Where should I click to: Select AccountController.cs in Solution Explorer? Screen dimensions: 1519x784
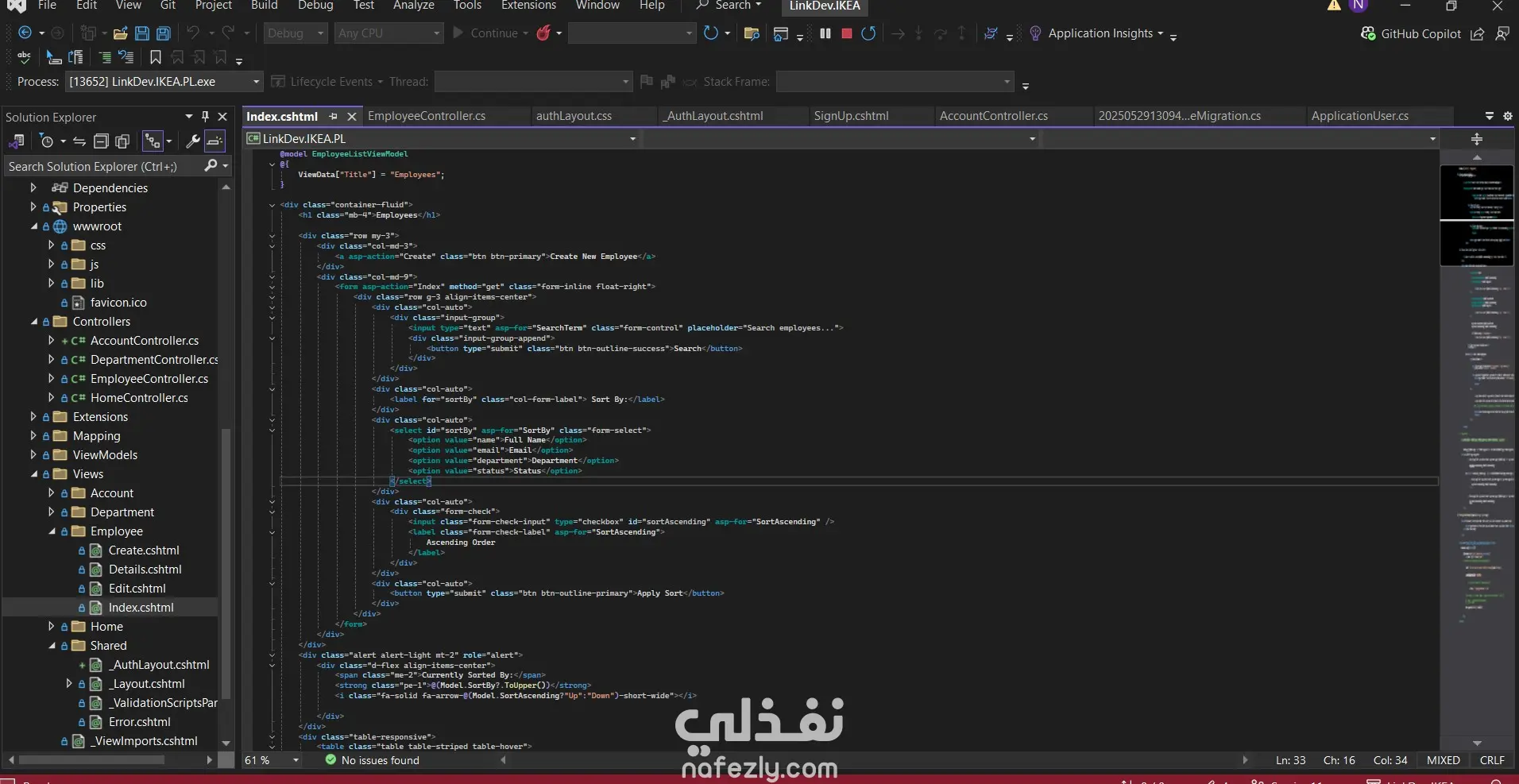145,341
